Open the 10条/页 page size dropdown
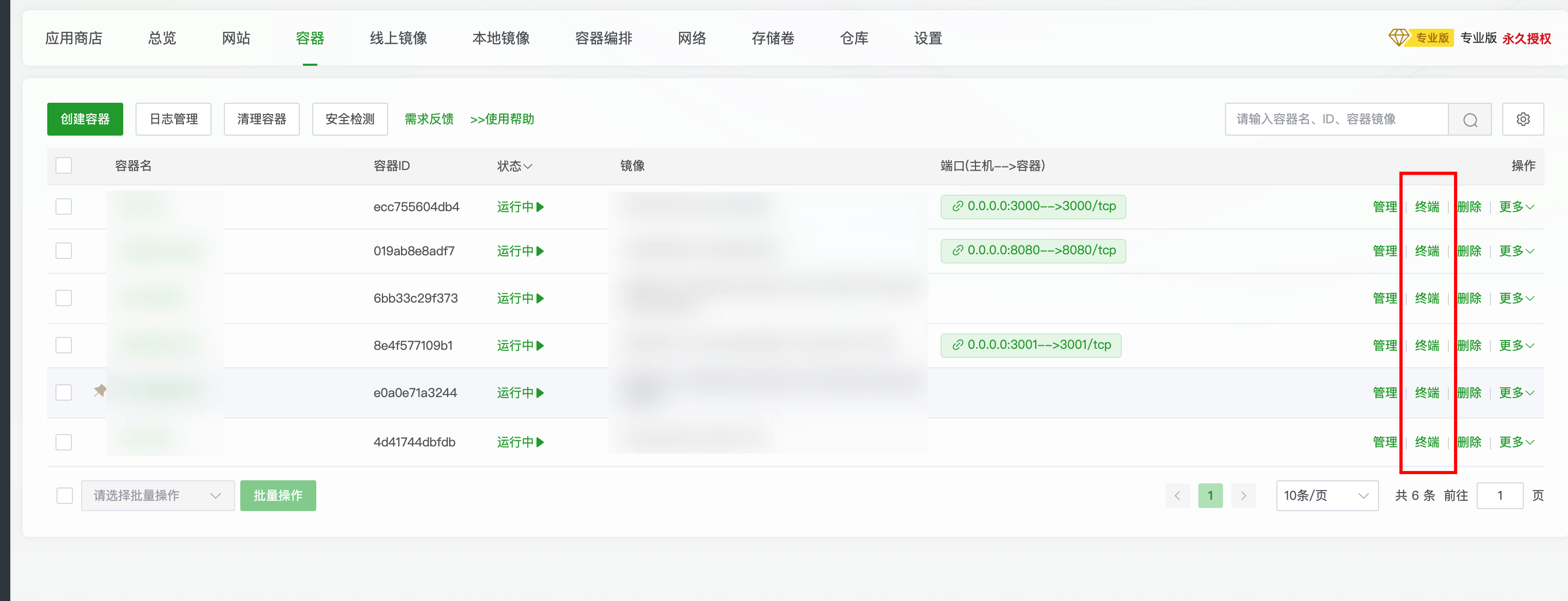The width and height of the screenshot is (1568, 601). [1327, 496]
